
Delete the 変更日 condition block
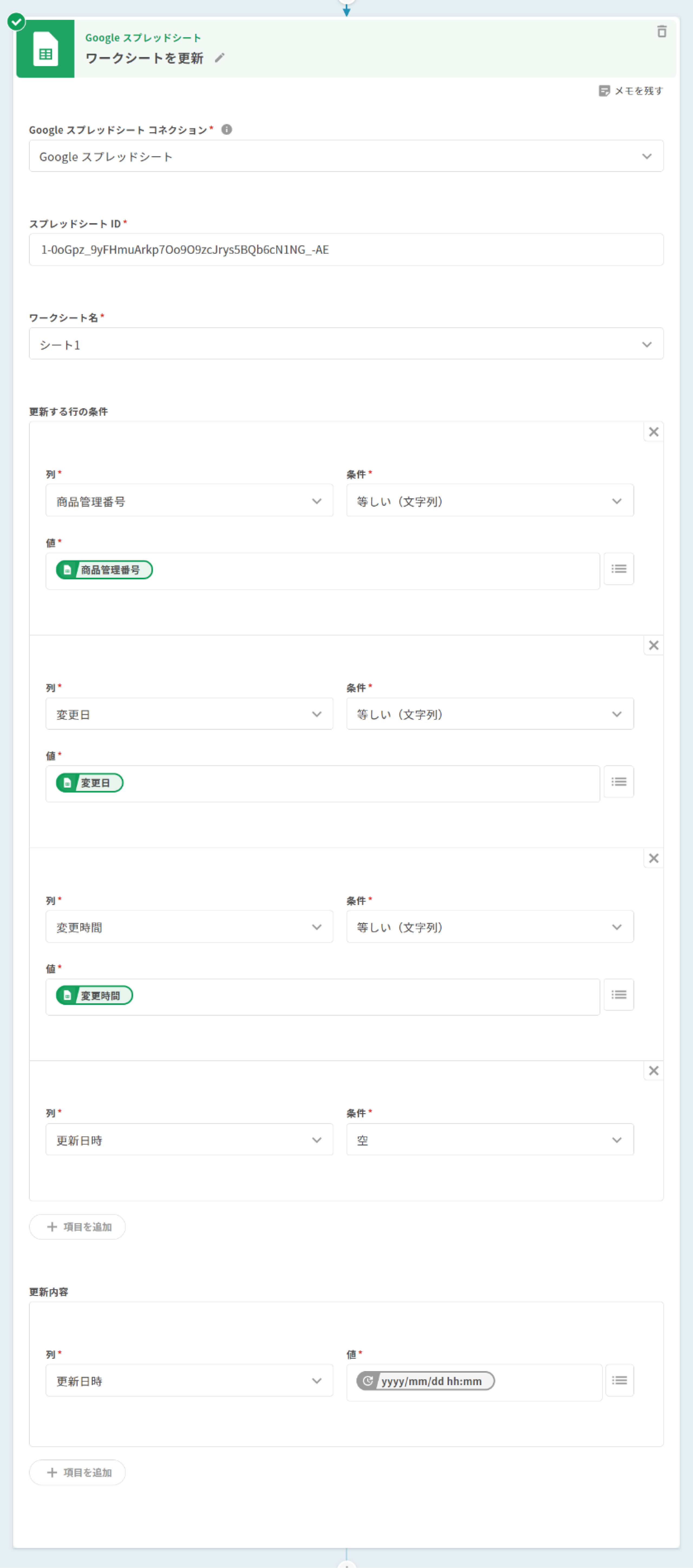(653, 646)
